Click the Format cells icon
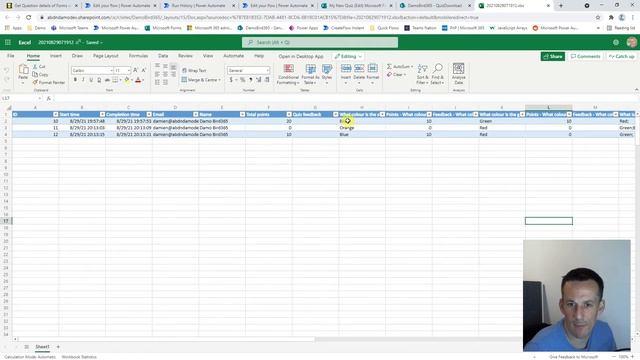Screen dimensions: 640x360 tap(373, 69)
